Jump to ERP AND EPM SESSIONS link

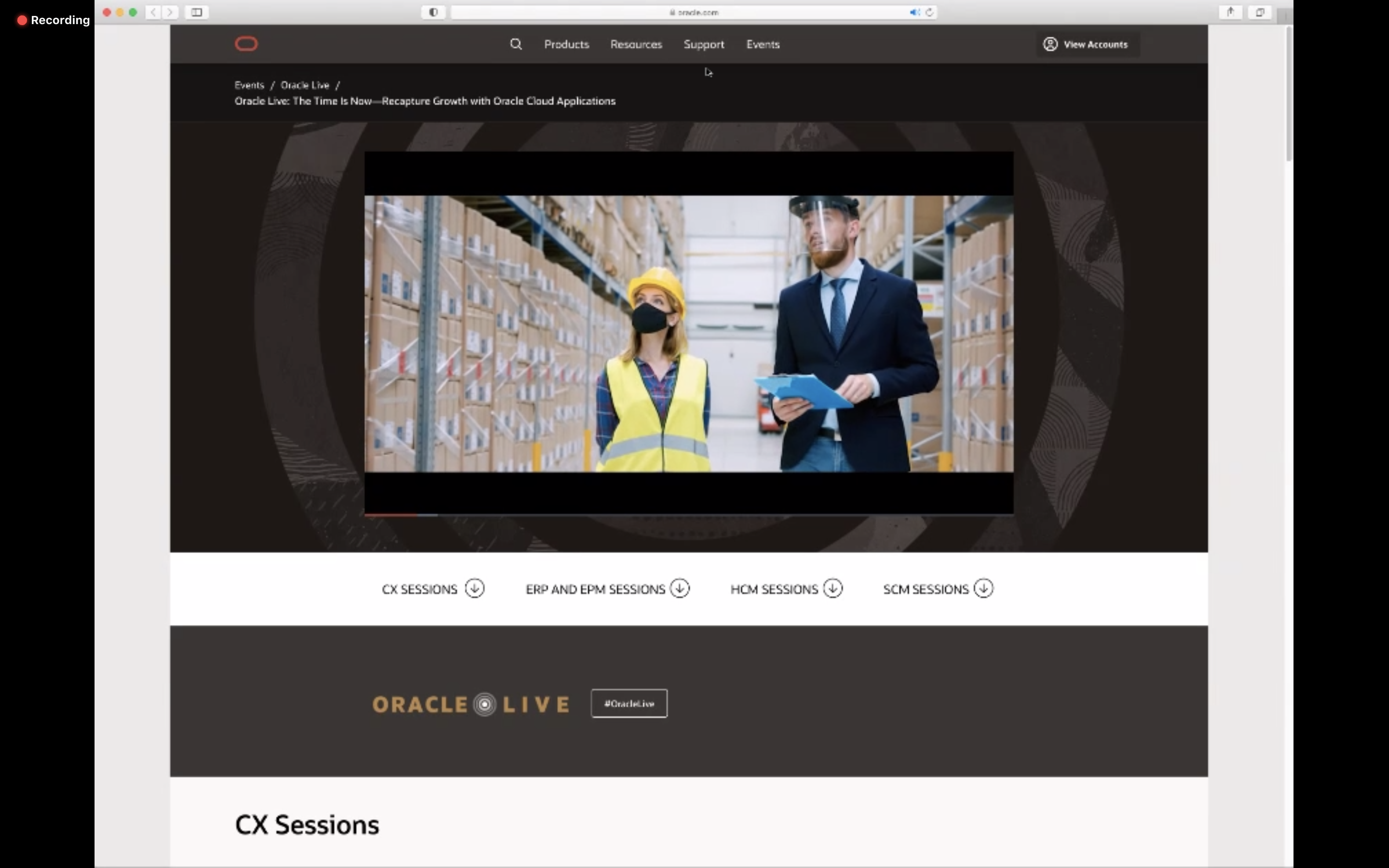click(595, 589)
